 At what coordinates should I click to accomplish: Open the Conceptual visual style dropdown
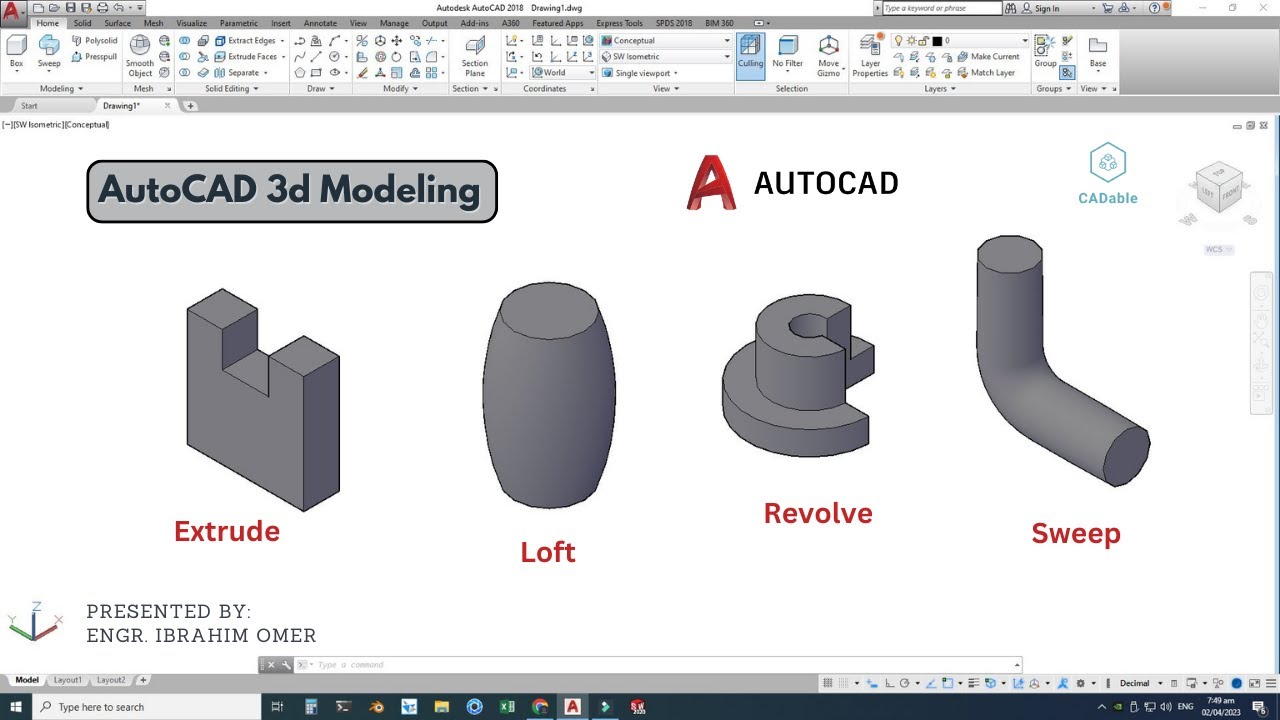point(666,41)
